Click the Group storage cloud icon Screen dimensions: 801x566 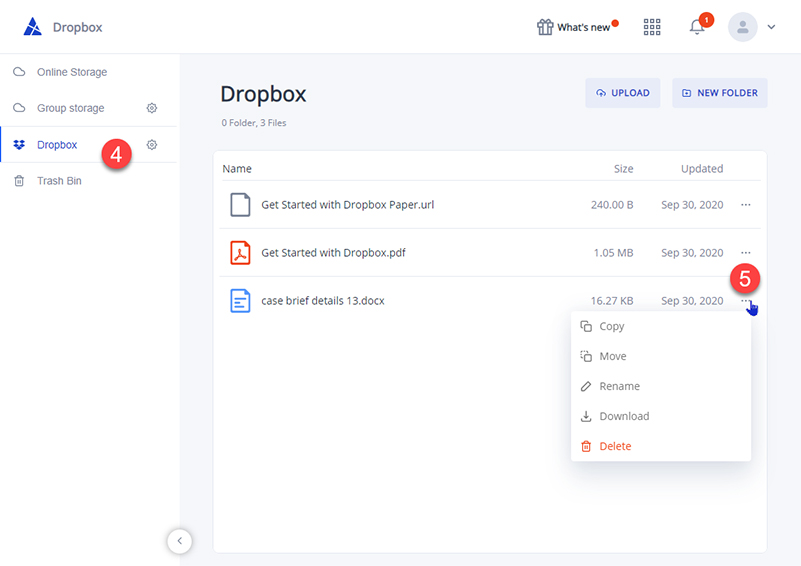point(19,108)
